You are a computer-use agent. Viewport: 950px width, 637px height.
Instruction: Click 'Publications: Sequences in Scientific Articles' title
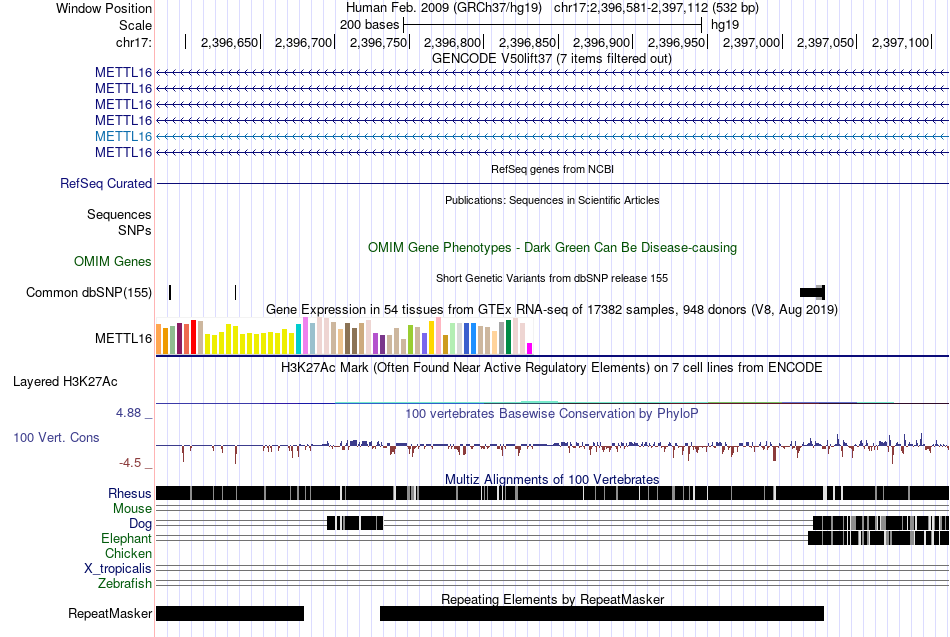coord(552,200)
